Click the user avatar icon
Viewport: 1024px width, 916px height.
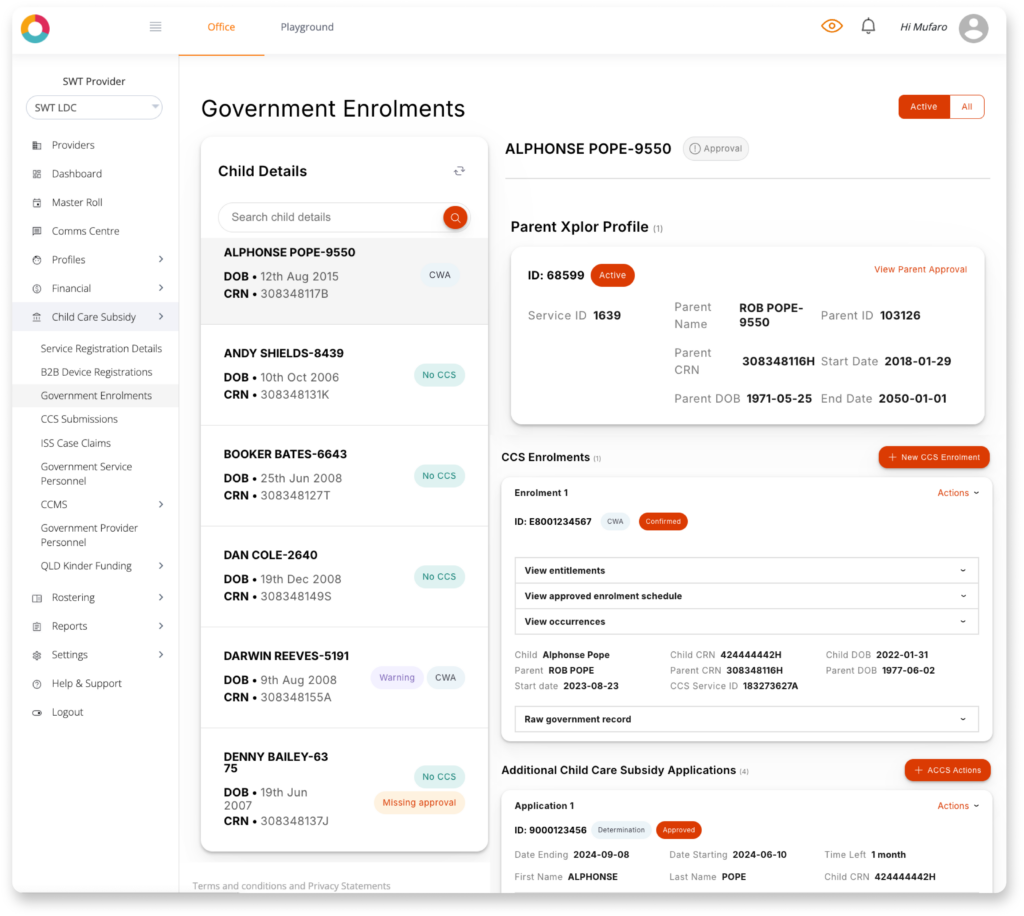click(x=973, y=28)
